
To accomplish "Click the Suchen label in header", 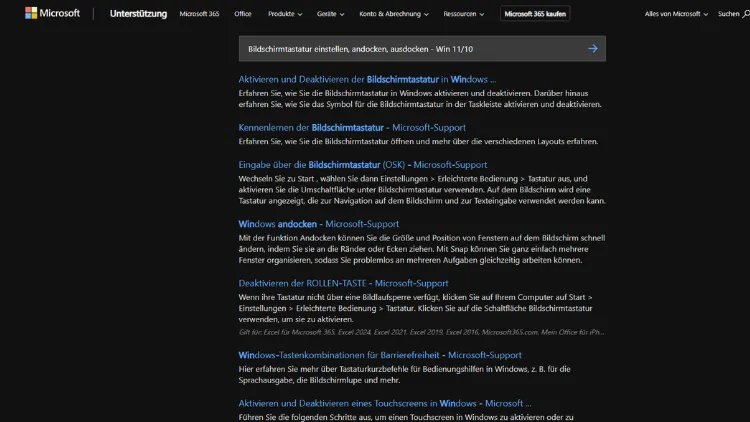I will [728, 14].
